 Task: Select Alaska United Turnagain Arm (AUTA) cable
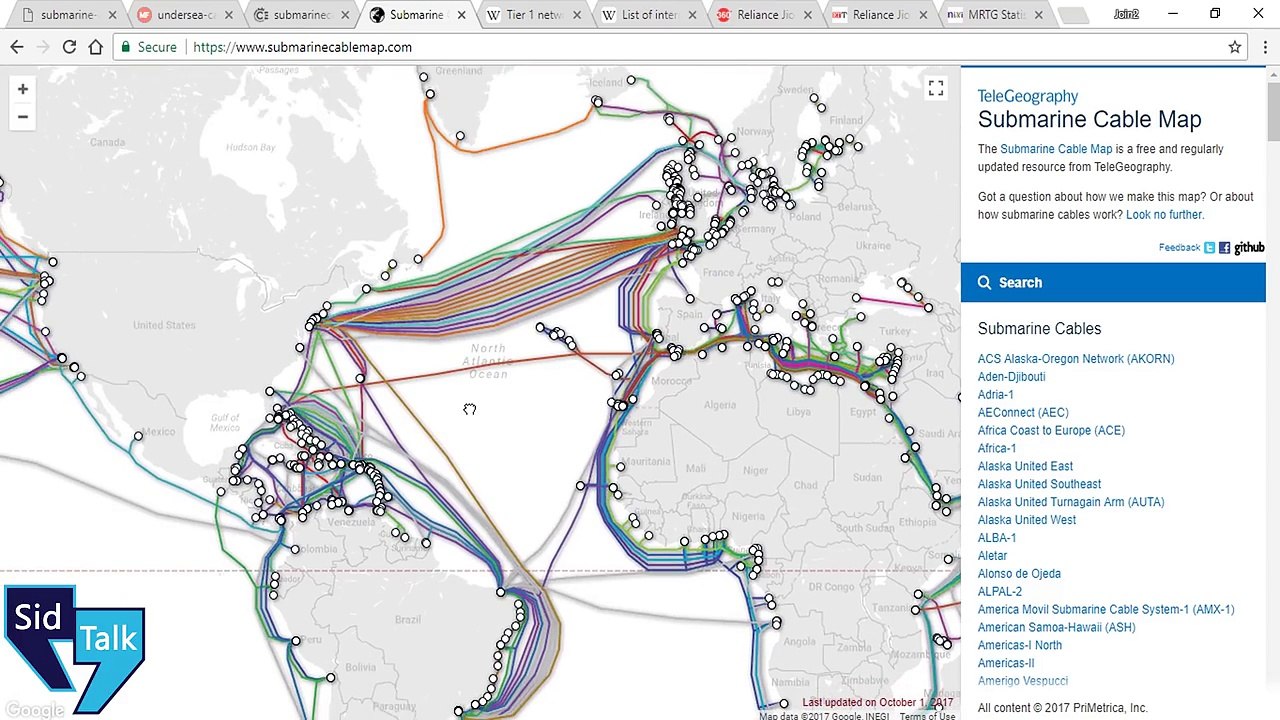tap(1071, 503)
